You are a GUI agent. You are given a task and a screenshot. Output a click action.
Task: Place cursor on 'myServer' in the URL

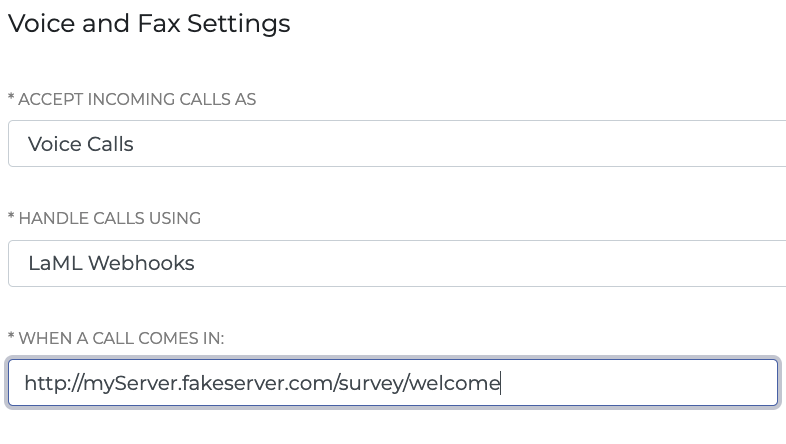[129, 384]
